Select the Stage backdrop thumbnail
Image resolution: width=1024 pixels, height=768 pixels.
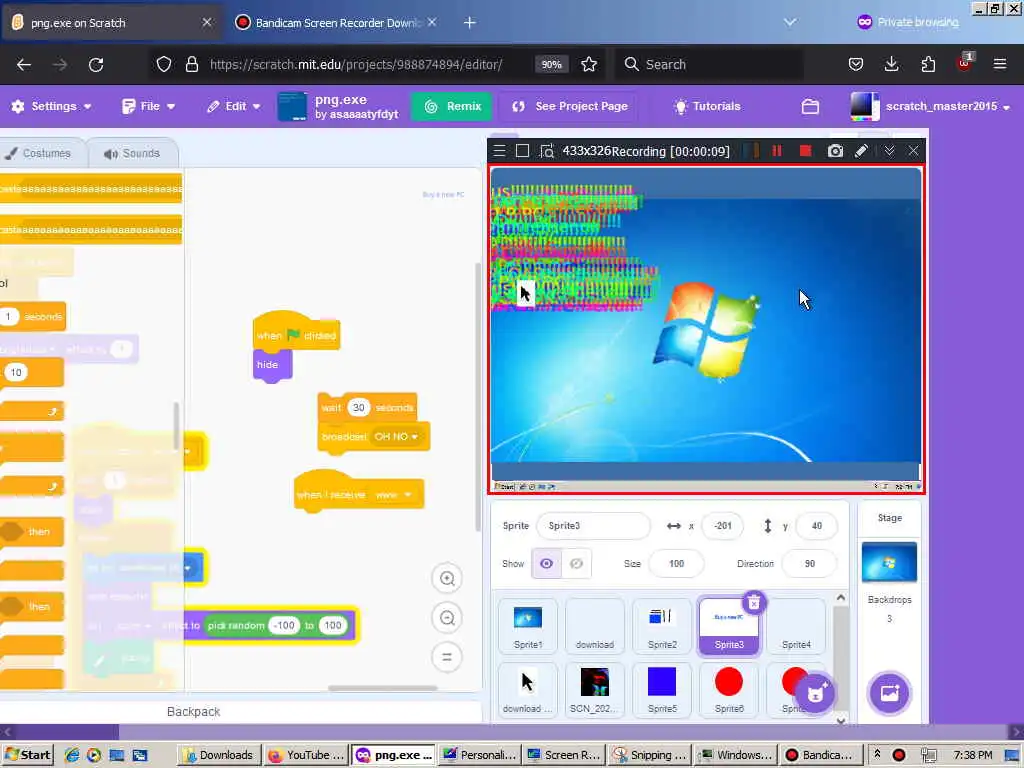coord(889,562)
